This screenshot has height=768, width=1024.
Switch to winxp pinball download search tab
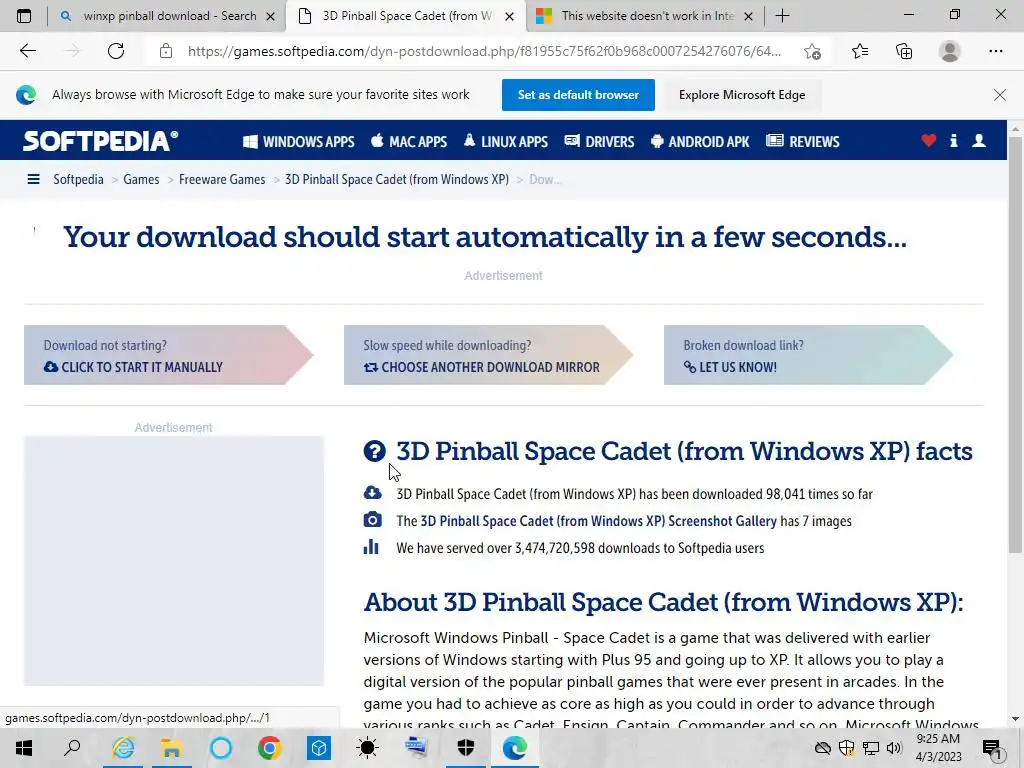tap(167, 16)
